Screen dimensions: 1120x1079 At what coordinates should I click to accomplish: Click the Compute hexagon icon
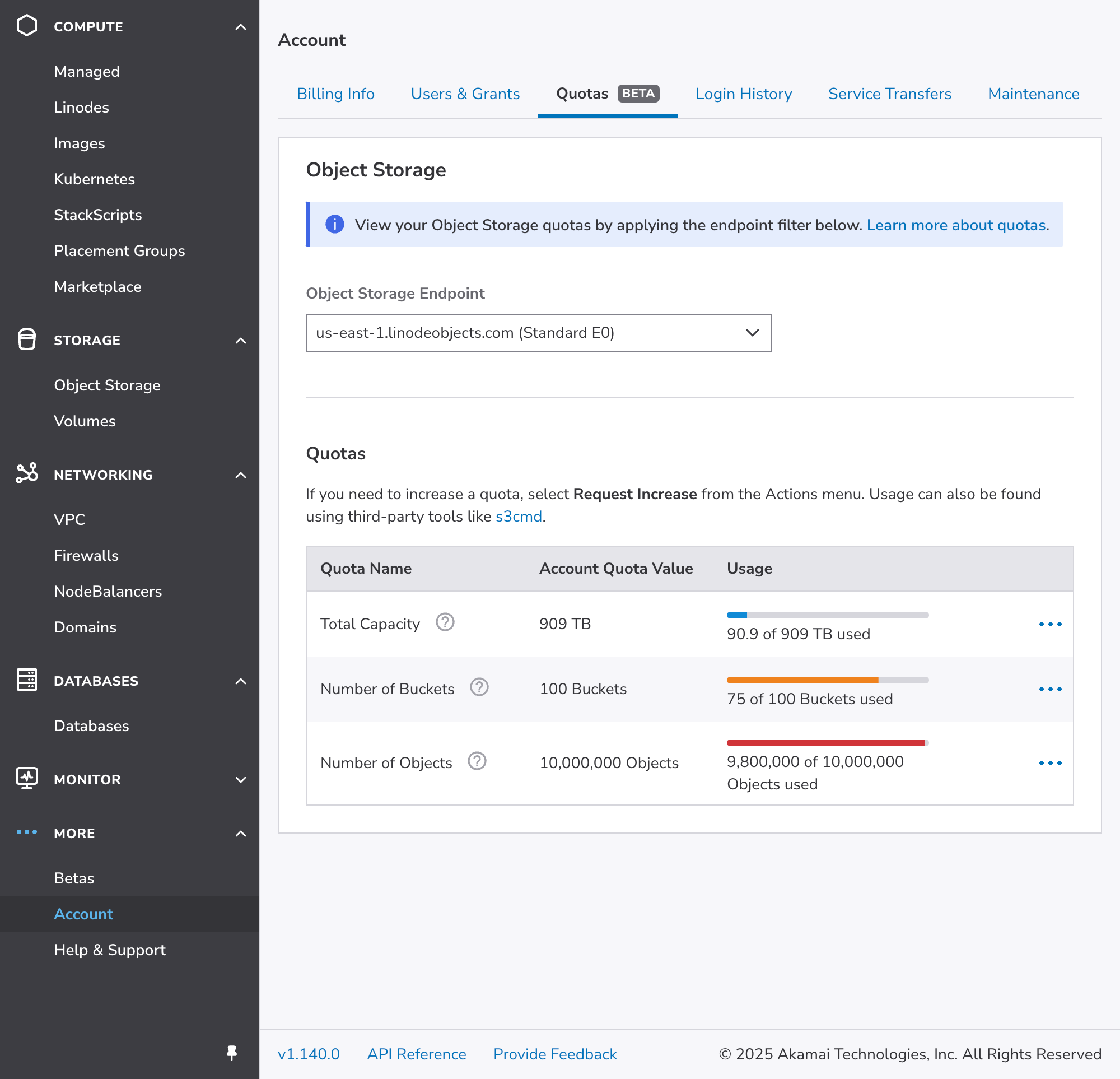tap(27, 26)
